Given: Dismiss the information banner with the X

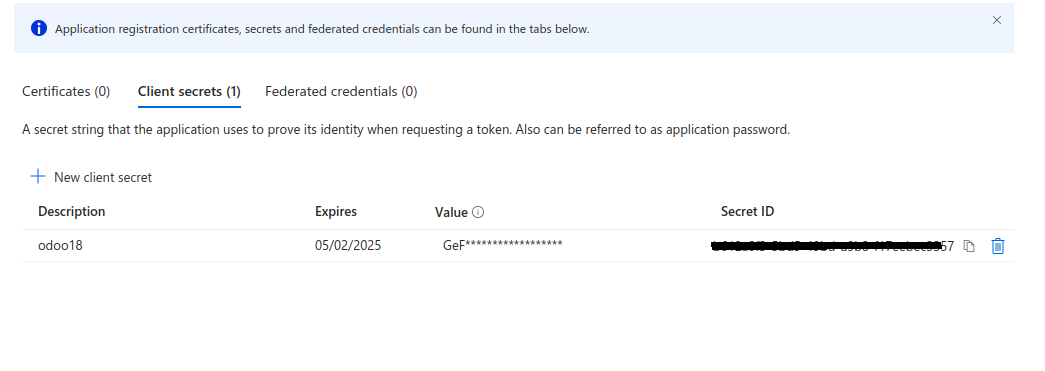Looking at the screenshot, I should (997, 20).
